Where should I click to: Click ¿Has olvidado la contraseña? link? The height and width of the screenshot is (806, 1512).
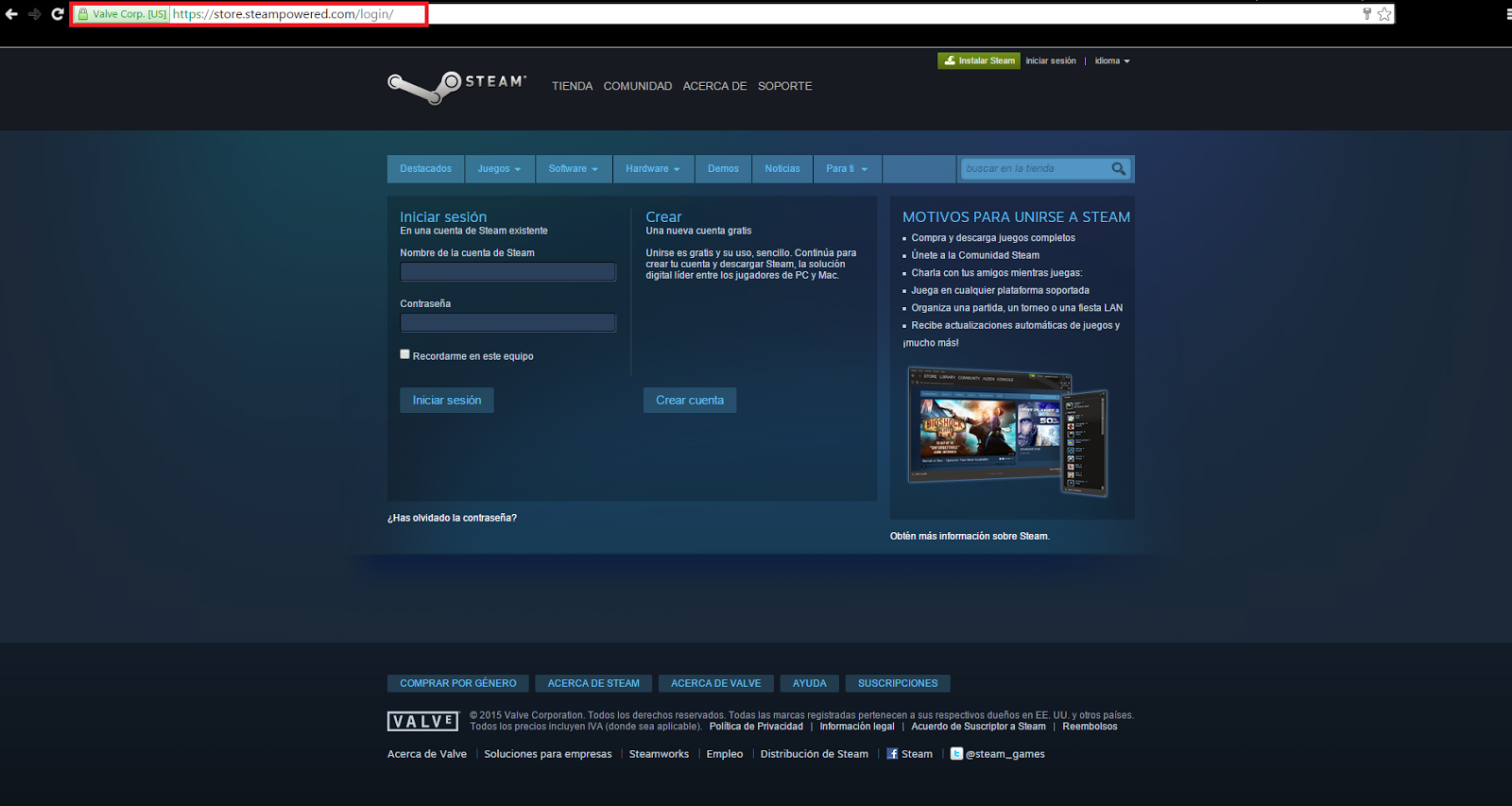click(452, 518)
